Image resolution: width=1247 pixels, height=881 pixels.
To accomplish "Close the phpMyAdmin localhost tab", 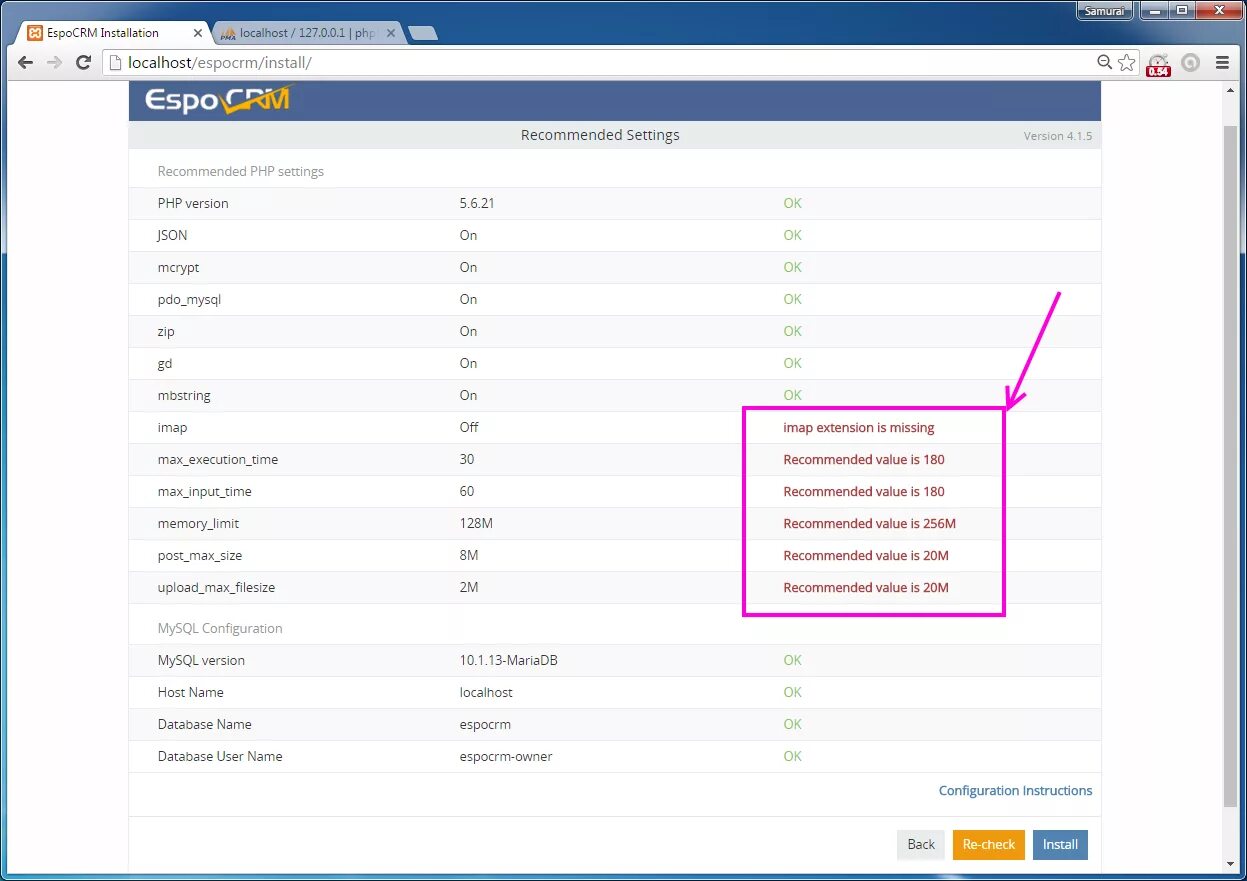I will pyautogui.click(x=391, y=33).
